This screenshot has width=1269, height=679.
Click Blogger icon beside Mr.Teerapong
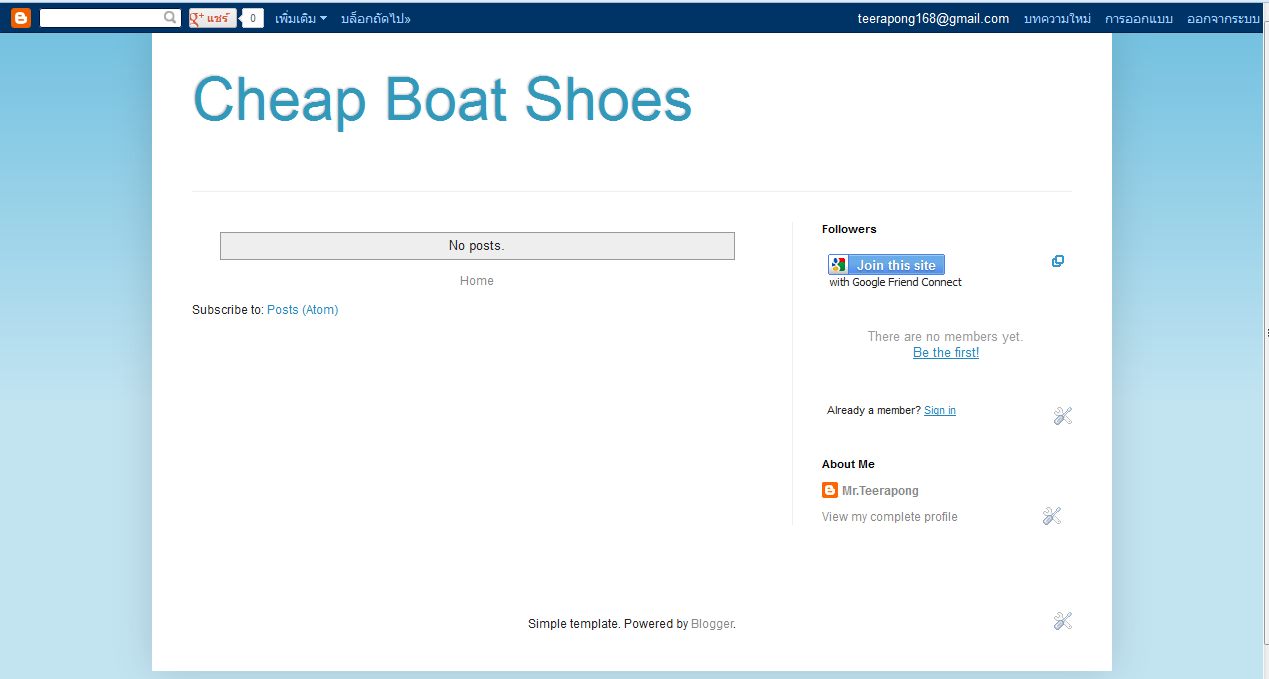[x=830, y=490]
